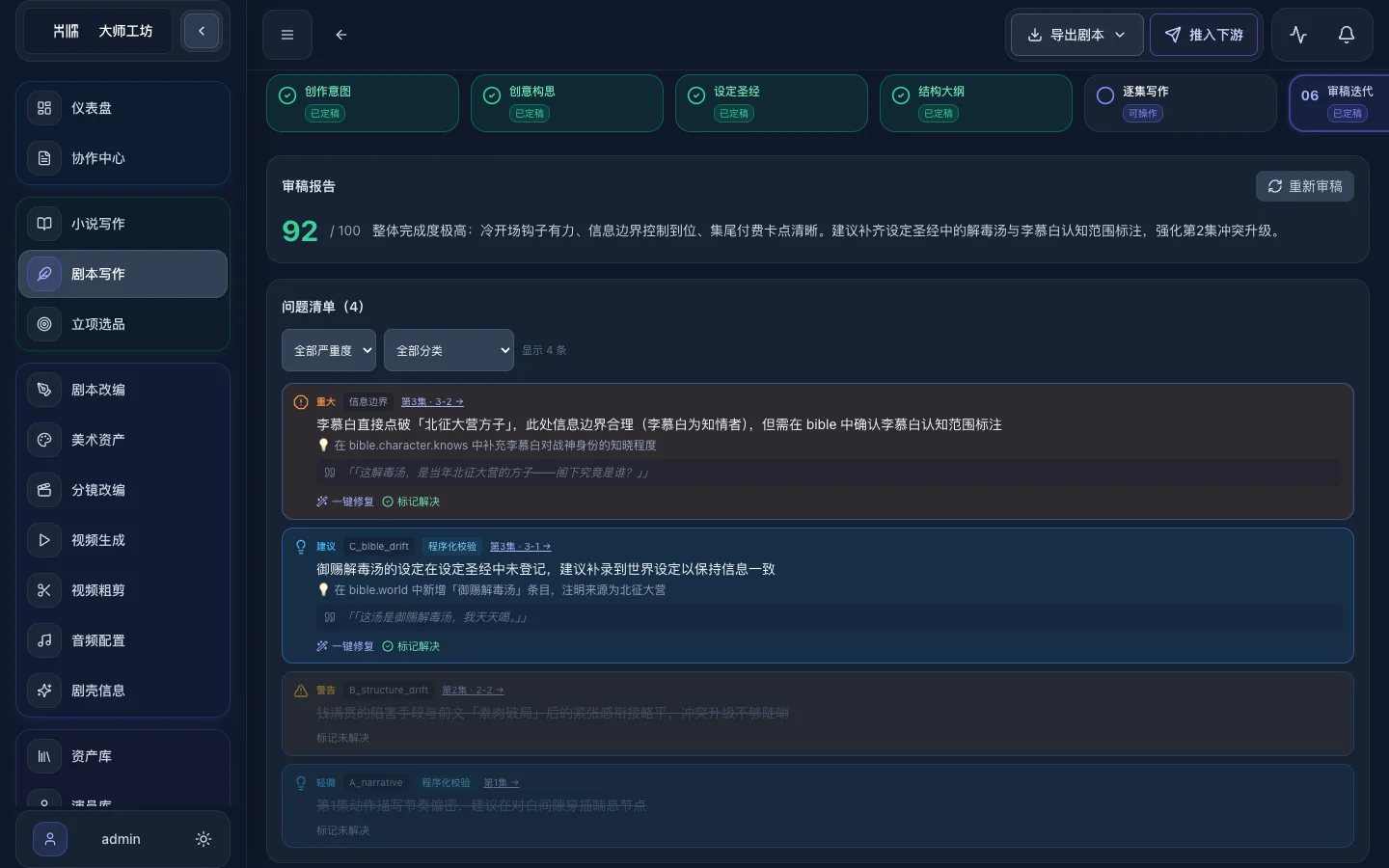The width and height of the screenshot is (1389, 868).
Task: Open the hamburger menu icon in top bar
Action: [287, 35]
